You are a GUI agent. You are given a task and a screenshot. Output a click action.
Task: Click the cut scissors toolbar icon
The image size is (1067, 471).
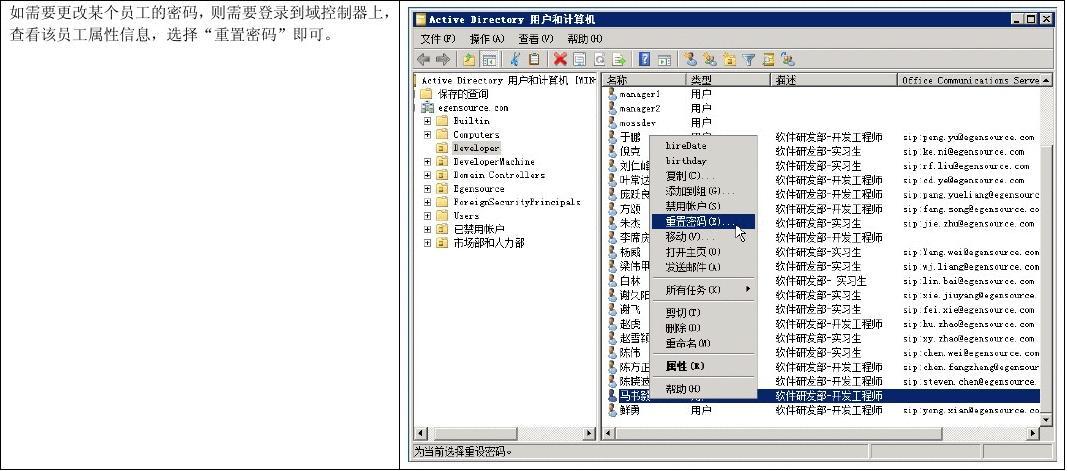point(514,60)
